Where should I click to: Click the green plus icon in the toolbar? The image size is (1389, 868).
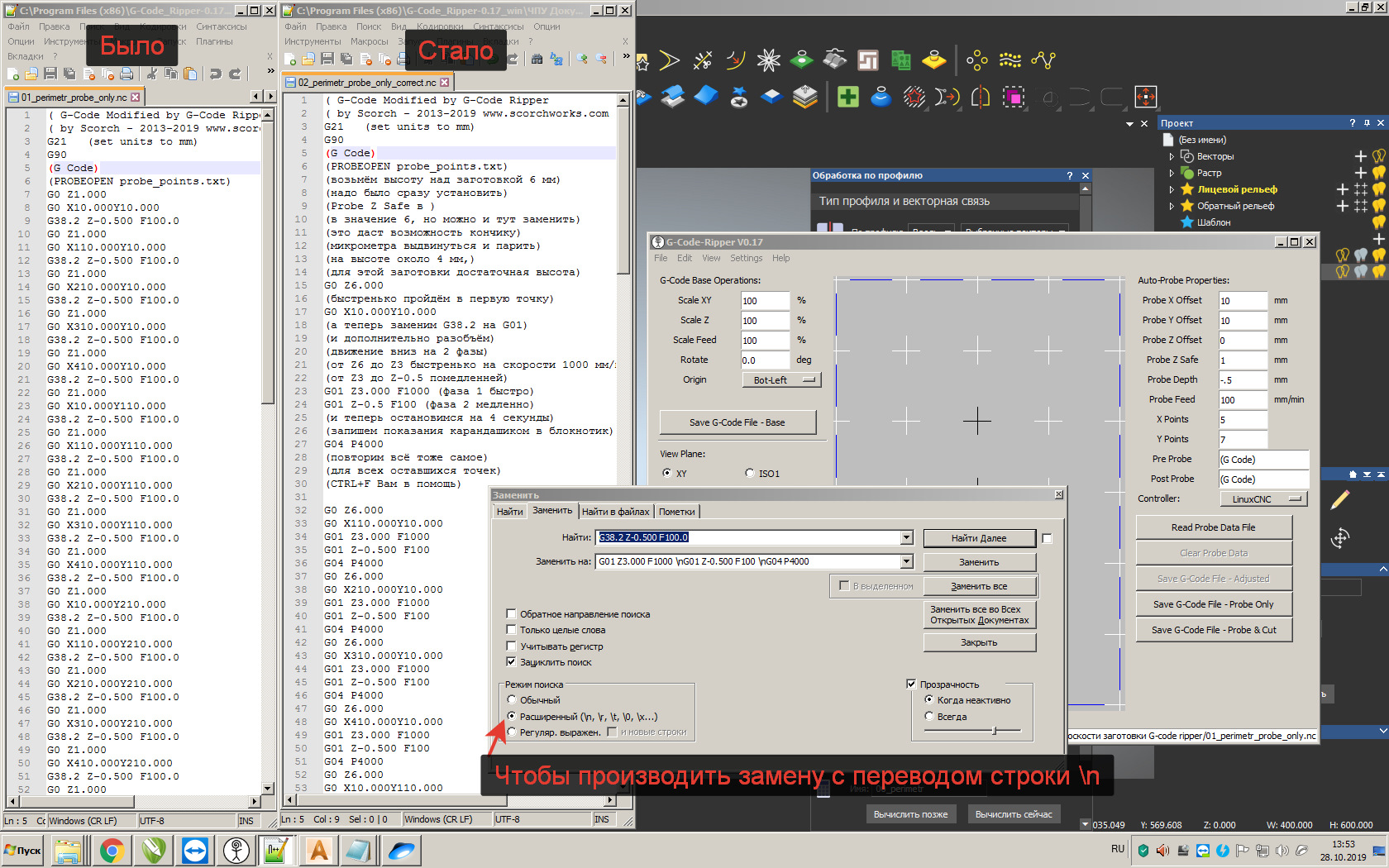(x=847, y=97)
